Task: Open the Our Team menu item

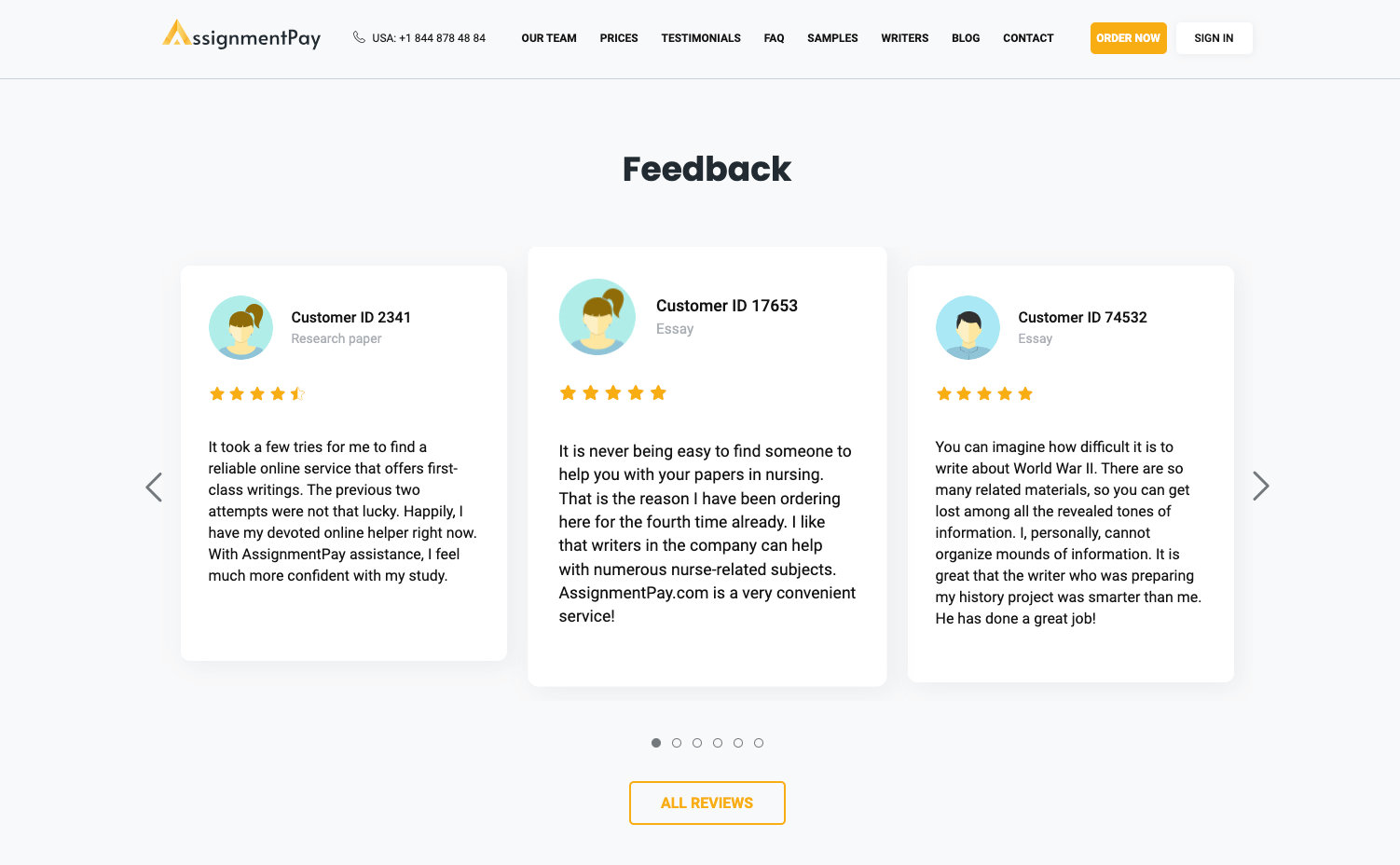Action: (549, 38)
